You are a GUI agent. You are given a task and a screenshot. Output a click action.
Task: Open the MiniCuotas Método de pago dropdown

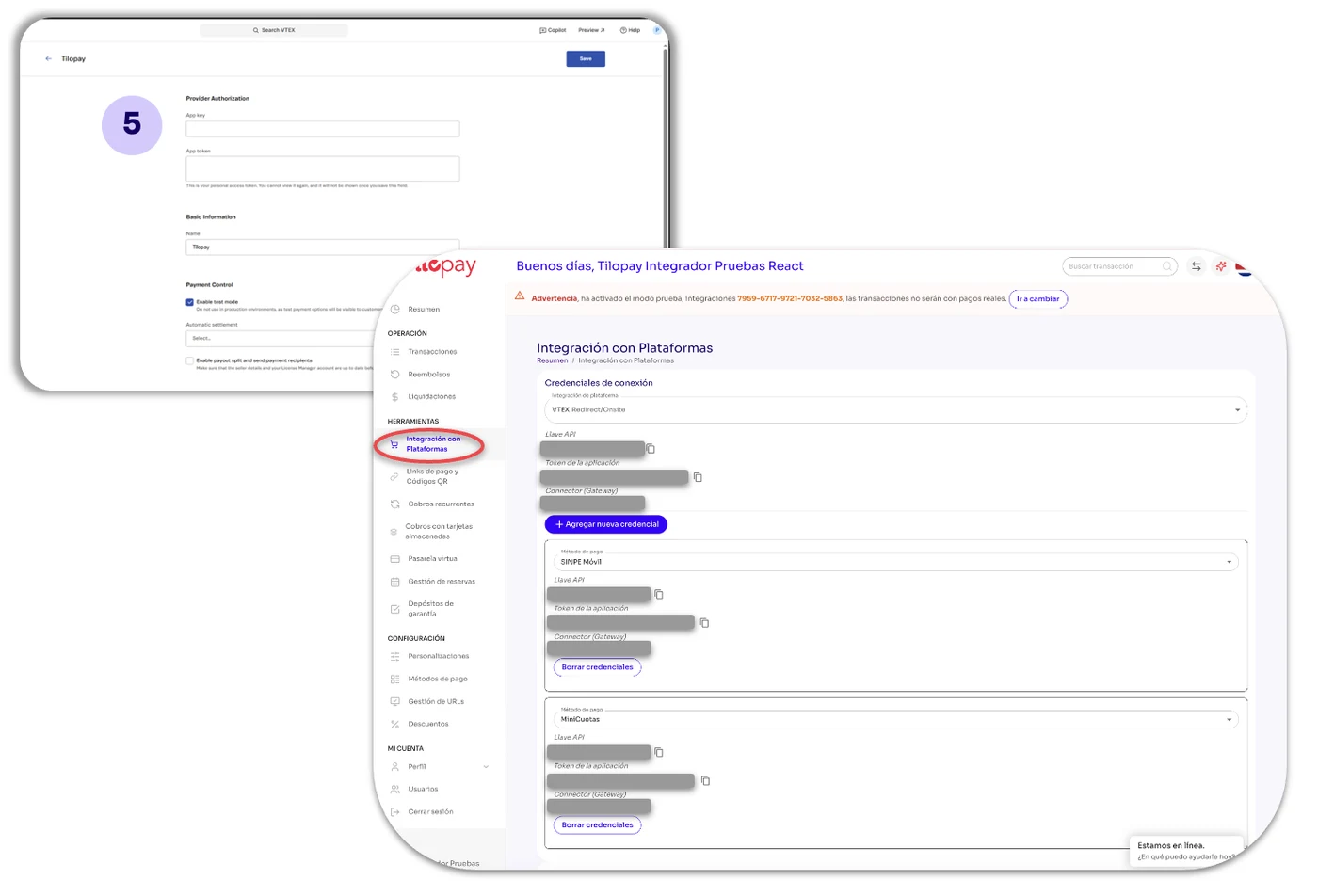click(x=896, y=720)
